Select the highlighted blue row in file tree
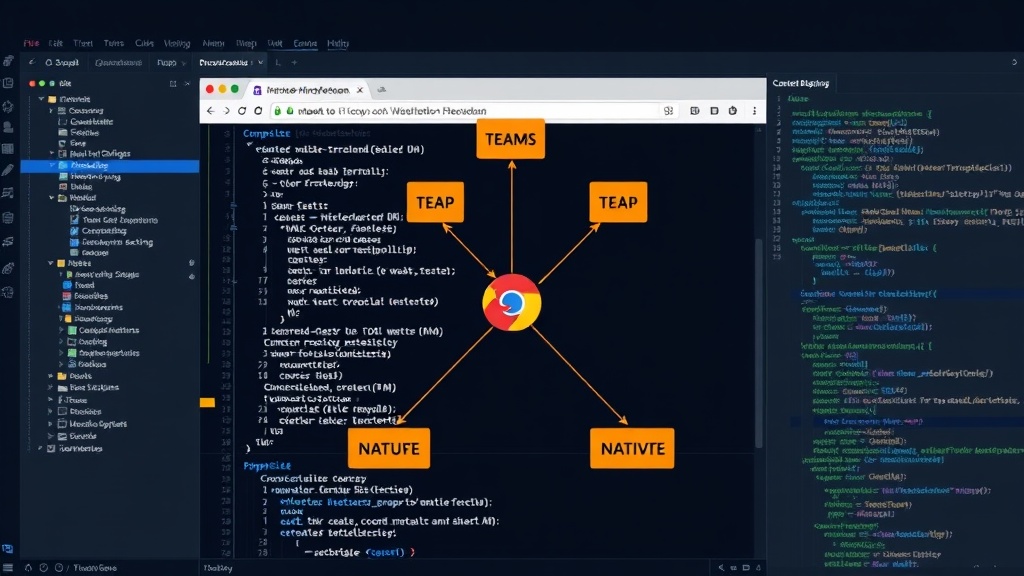The image size is (1024, 576). (x=110, y=166)
